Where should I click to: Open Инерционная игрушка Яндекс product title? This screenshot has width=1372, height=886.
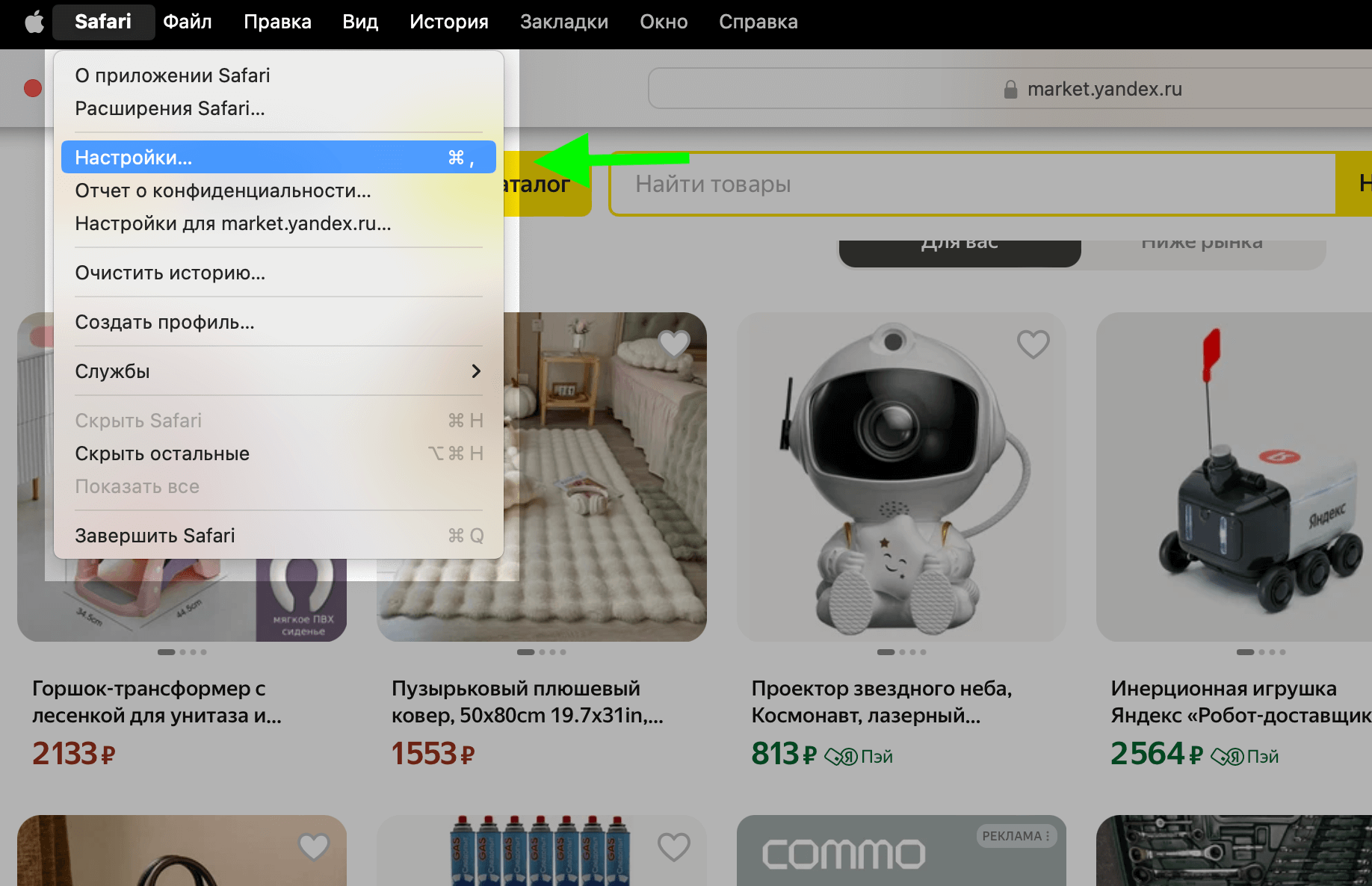pos(1241,701)
